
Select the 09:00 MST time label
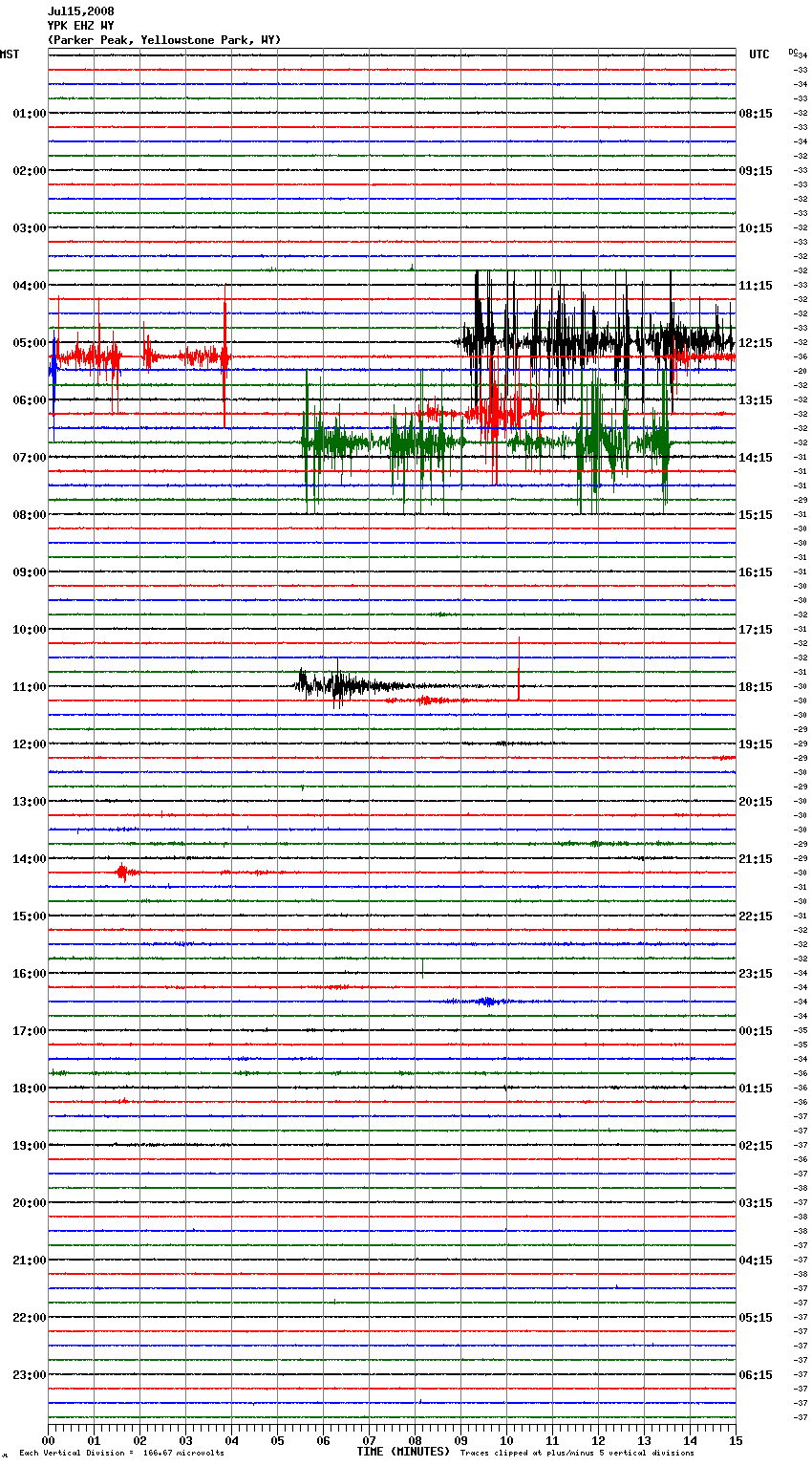pos(30,572)
